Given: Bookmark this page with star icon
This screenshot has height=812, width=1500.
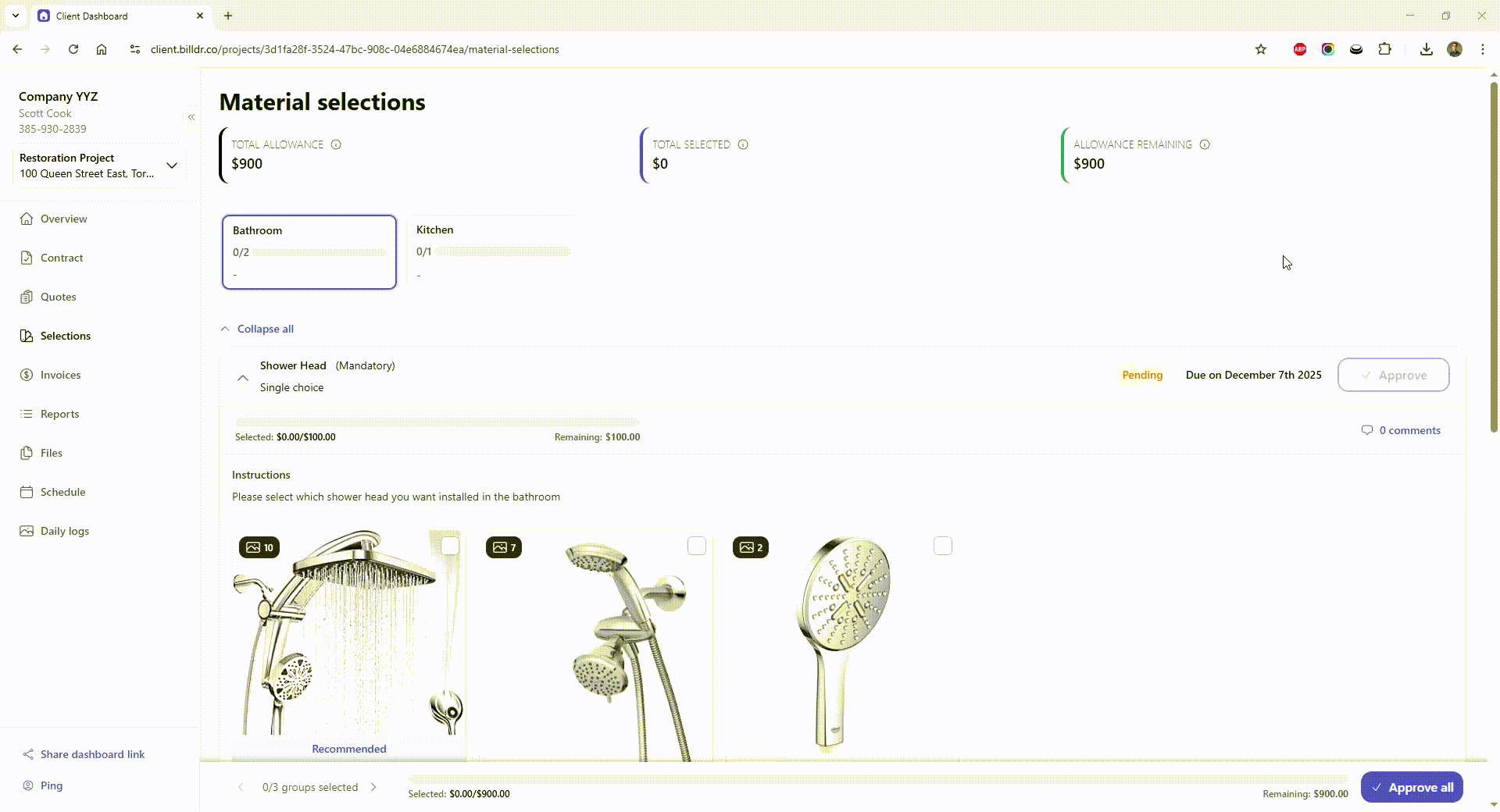Looking at the screenshot, I should pos(1261,49).
